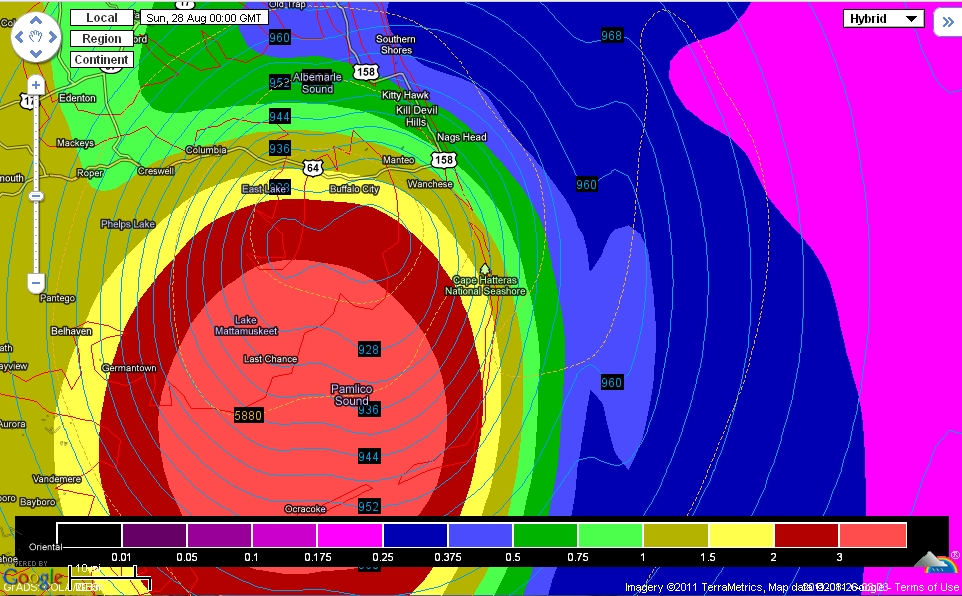Screen dimensions: 962x596
Task: Zoom out with the minus button
Action: pos(36,283)
